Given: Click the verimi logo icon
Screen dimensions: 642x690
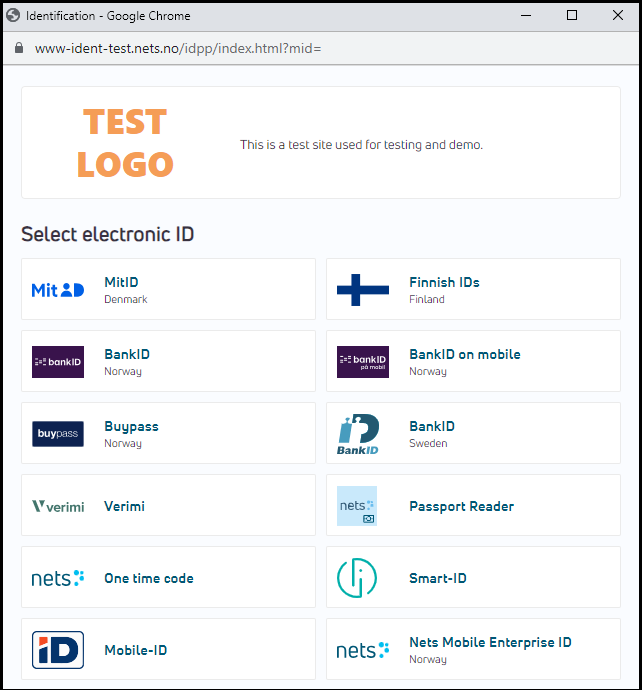Looking at the screenshot, I should (58, 506).
